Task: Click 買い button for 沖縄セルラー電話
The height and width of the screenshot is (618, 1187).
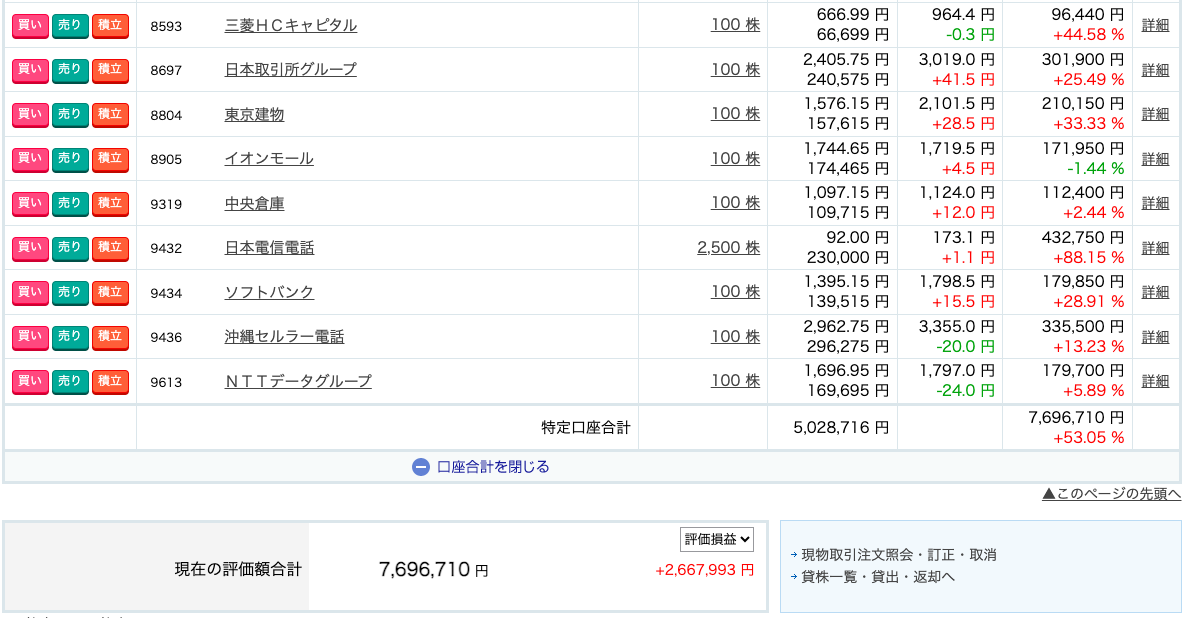Action: pos(30,336)
